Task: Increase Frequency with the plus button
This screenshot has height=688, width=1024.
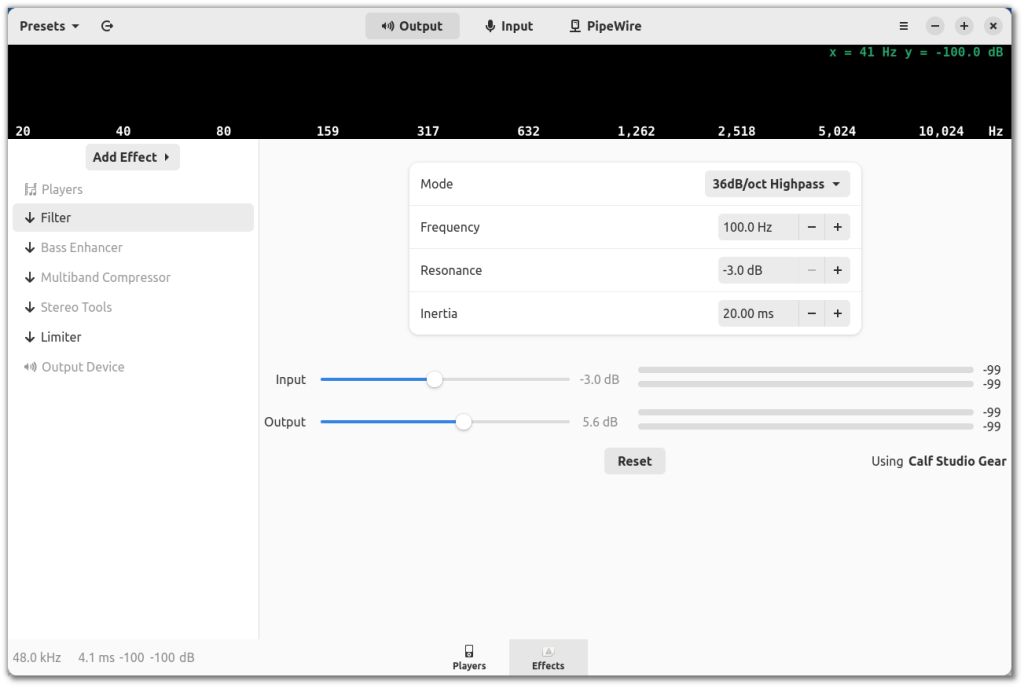Action: [838, 228]
